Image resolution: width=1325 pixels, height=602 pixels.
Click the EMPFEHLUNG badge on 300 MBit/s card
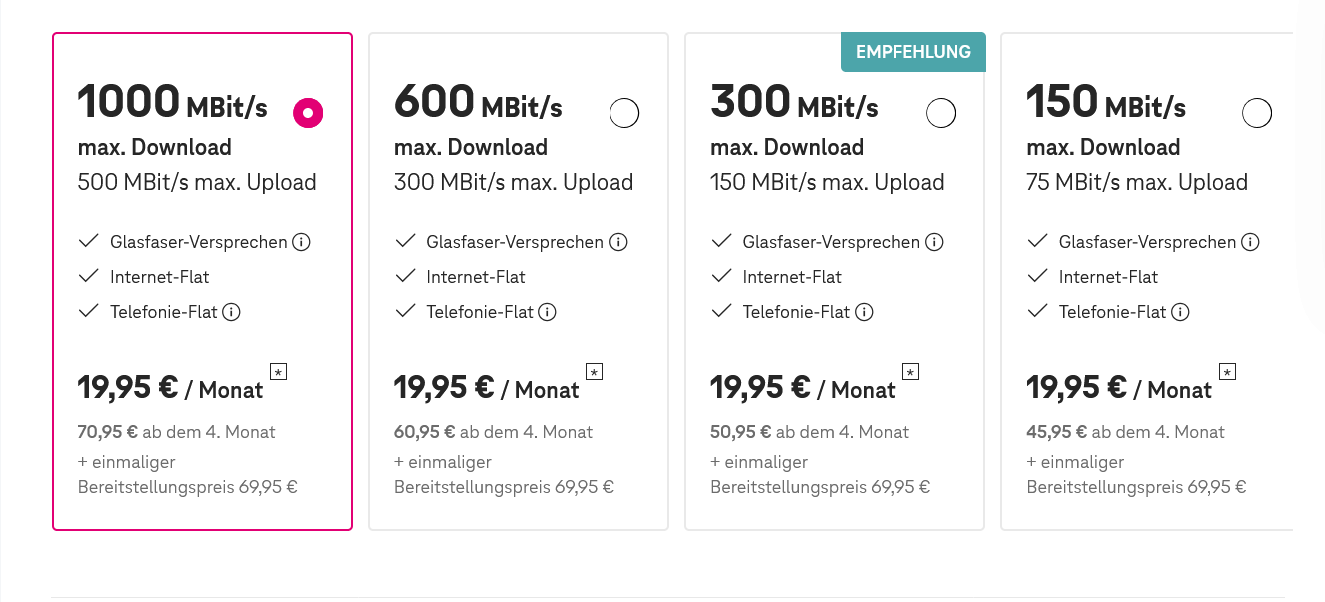913,52
